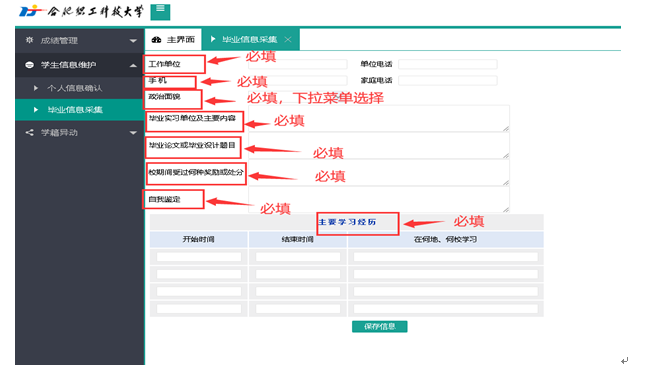Click the 单位电话 input field
The width and height of the screenshot is (655, 378).
click(448, 64)
